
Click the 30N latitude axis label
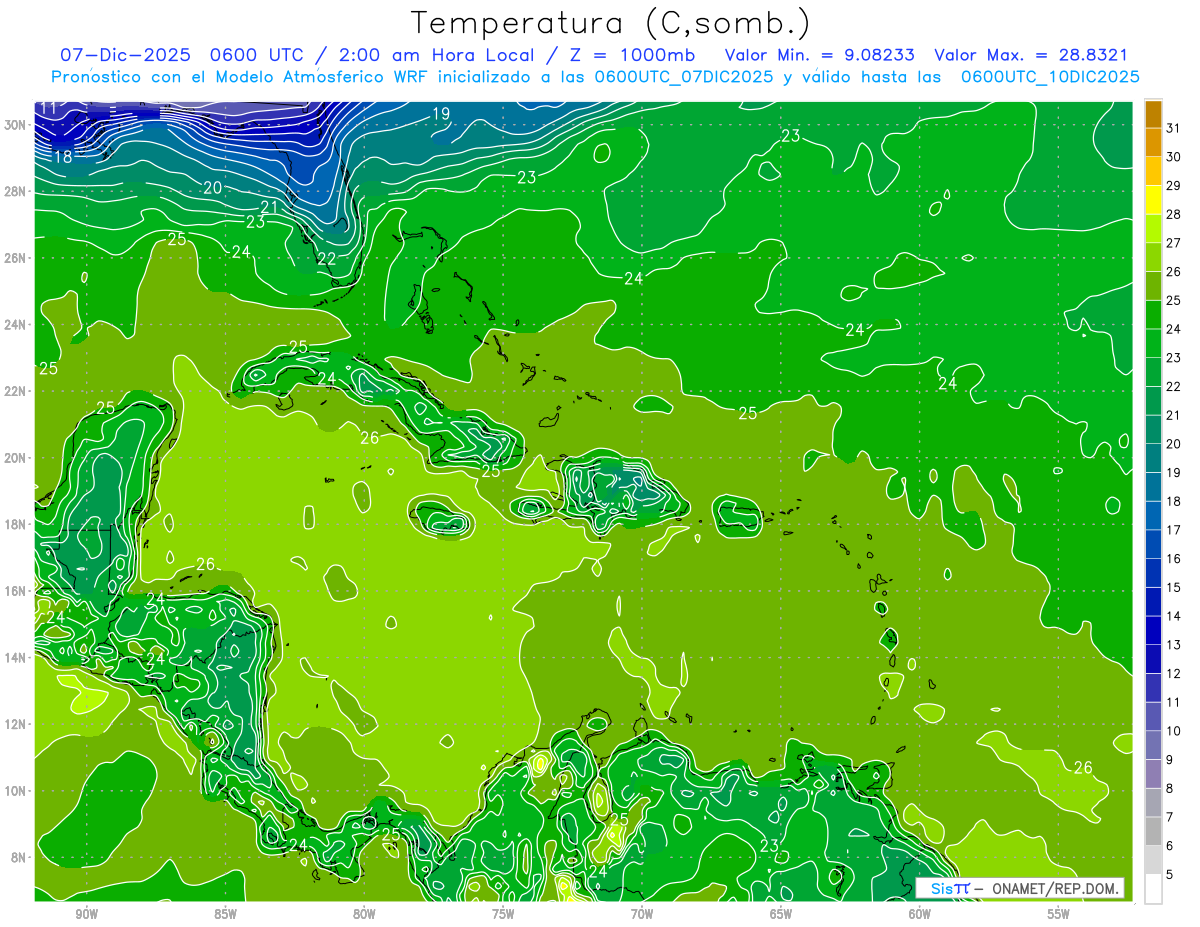tap(17, 125)
